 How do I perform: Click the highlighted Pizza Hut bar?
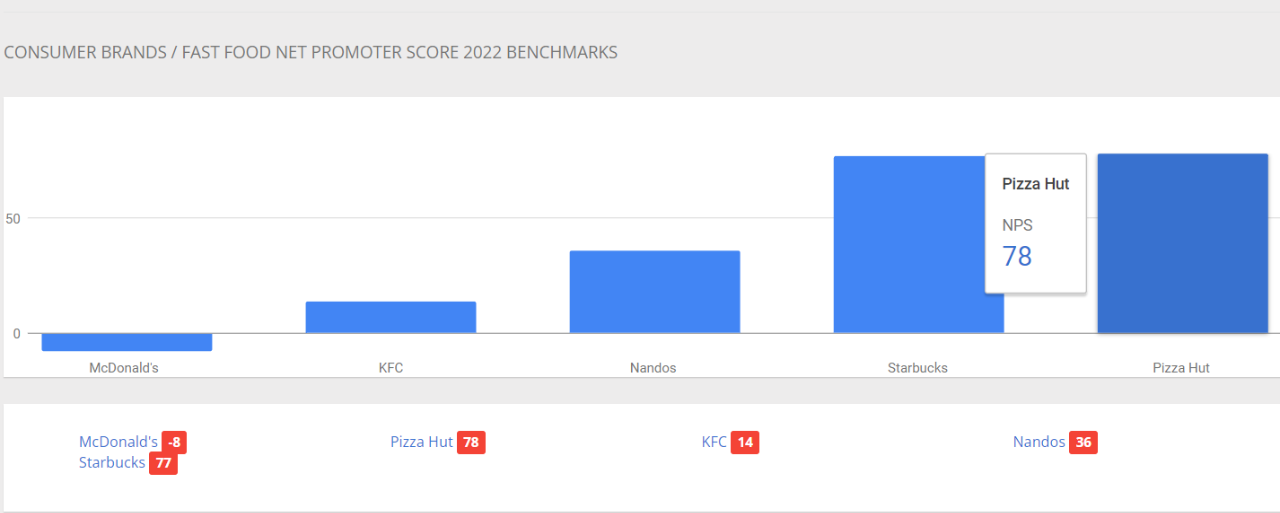click(1183, 243)
